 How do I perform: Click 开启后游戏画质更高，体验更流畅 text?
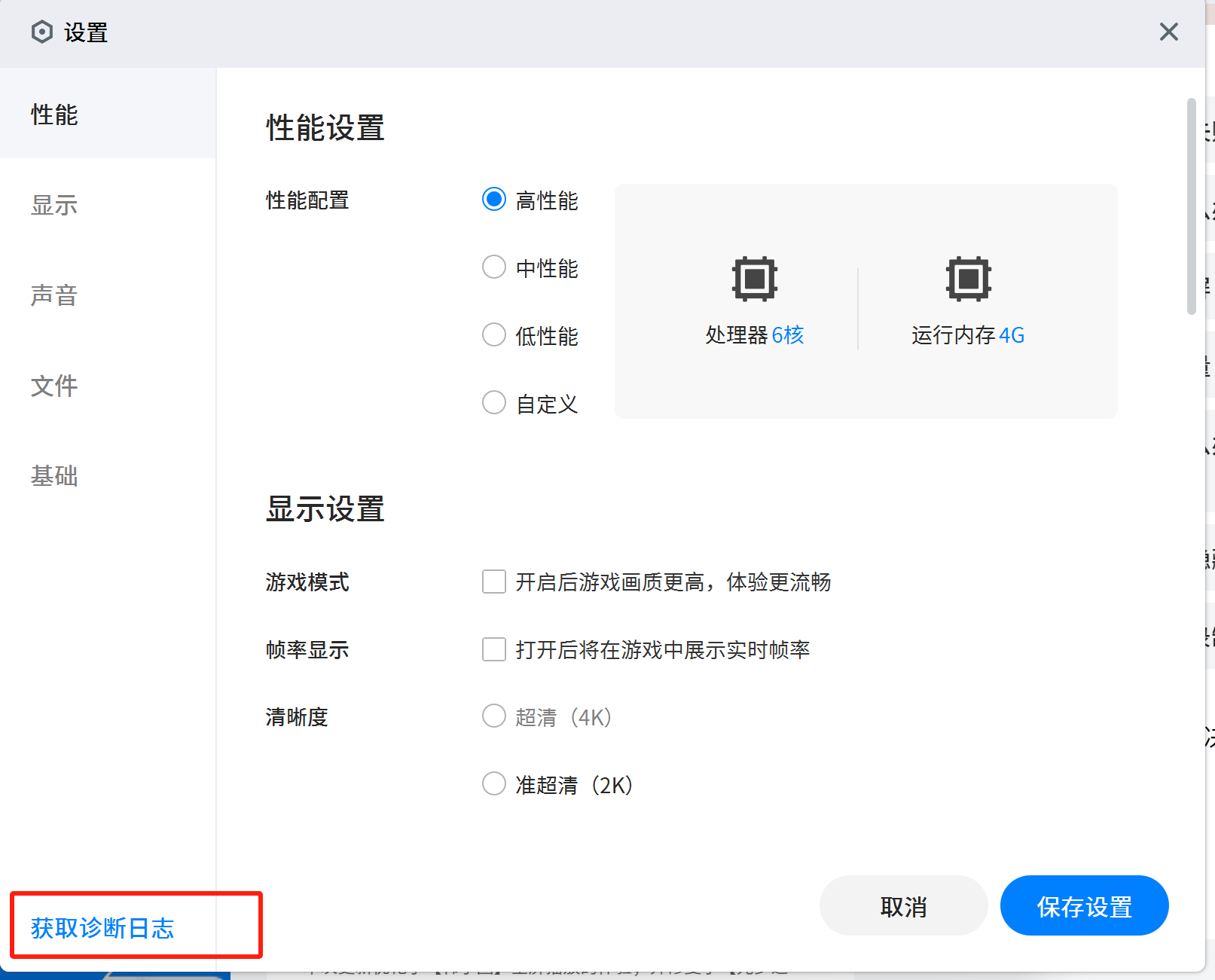click(x=673, y=582)
